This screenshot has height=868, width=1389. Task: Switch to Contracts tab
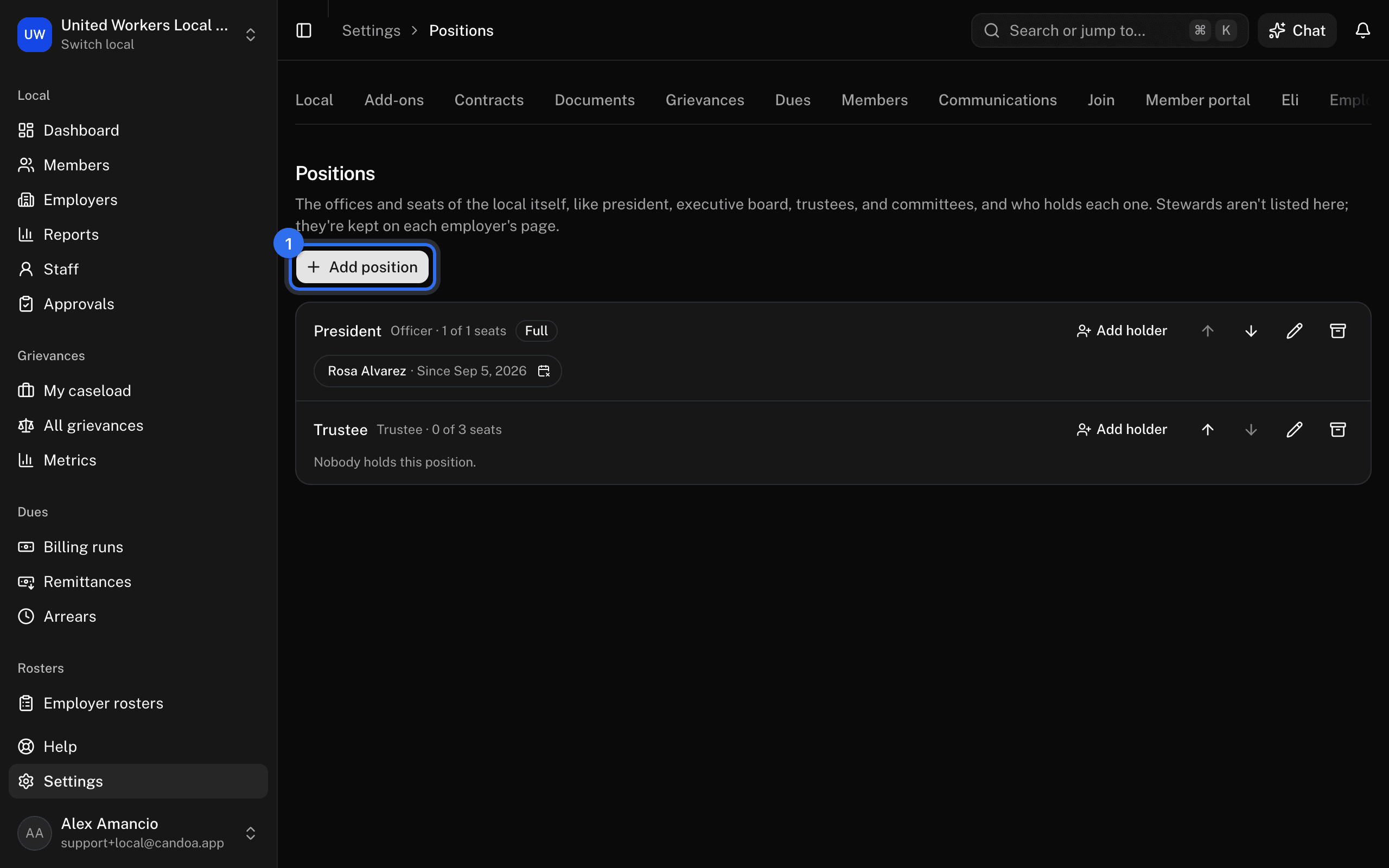489,100
